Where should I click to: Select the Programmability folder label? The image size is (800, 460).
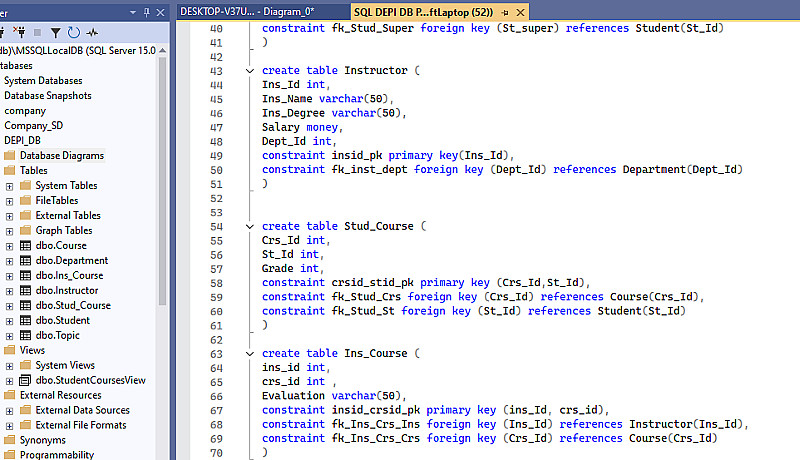(57, 454)
